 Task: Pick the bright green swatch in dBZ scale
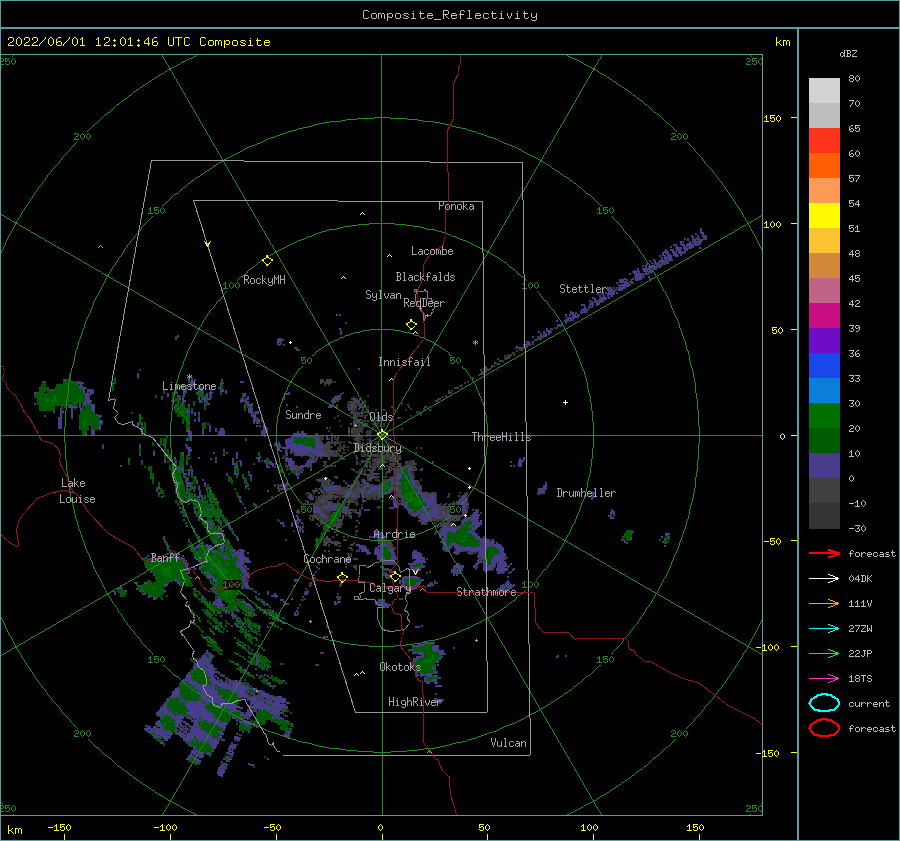(824, 416)
